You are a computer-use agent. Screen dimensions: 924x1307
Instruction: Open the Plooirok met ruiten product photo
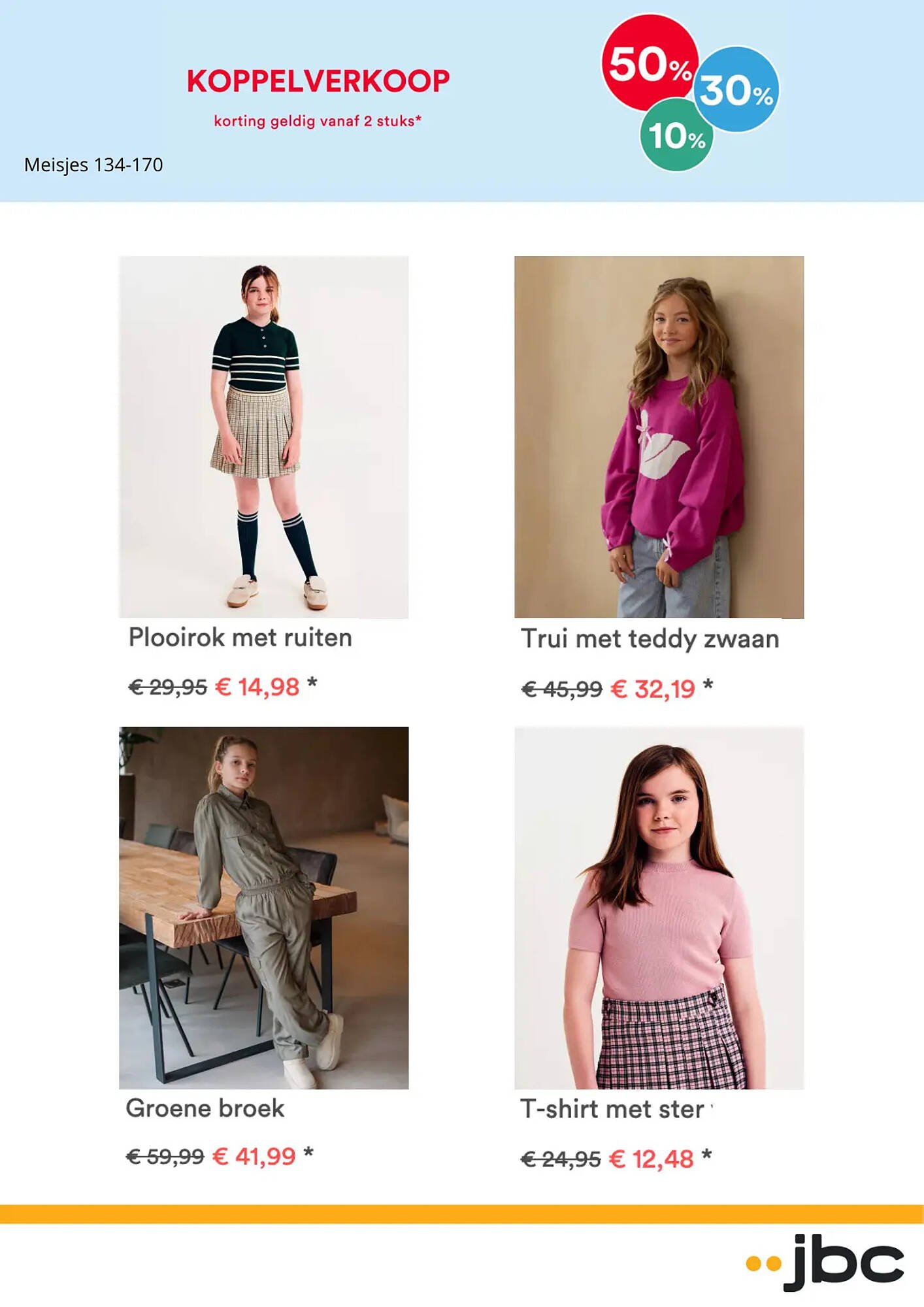(x=264, y=437)
